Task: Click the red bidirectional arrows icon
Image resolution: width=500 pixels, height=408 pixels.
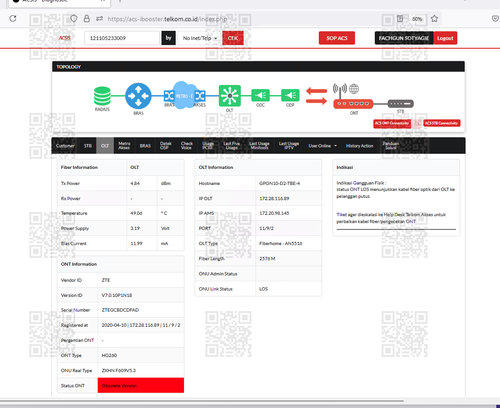Action: tap(316, 96)
